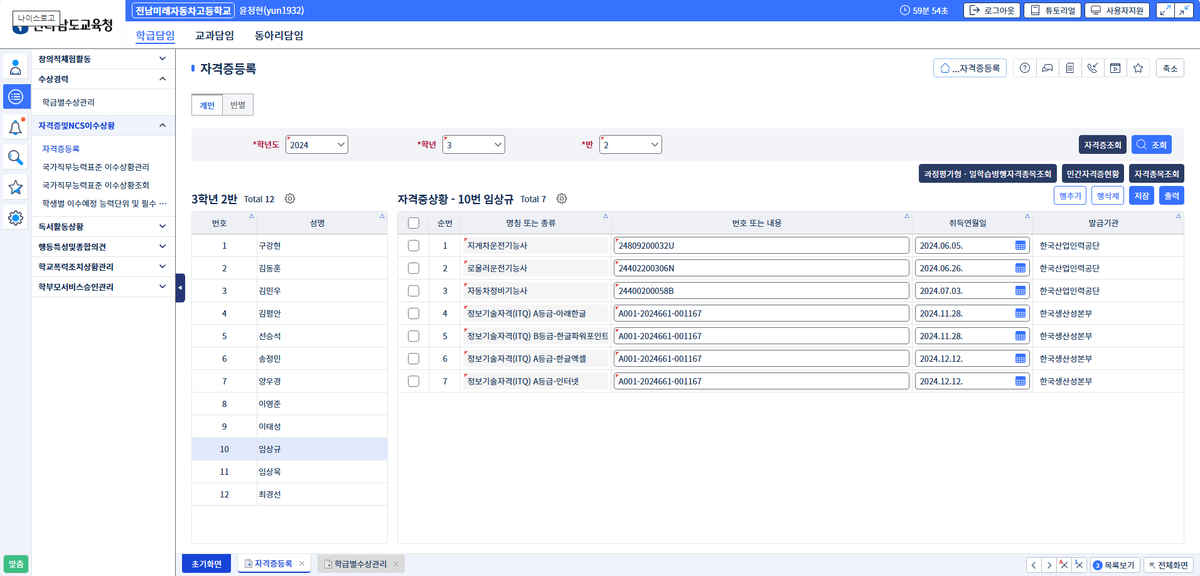This screenshot has height=576, width=1200.
Task: Open the user profile sidebar icon
Action: pos(16,67)
